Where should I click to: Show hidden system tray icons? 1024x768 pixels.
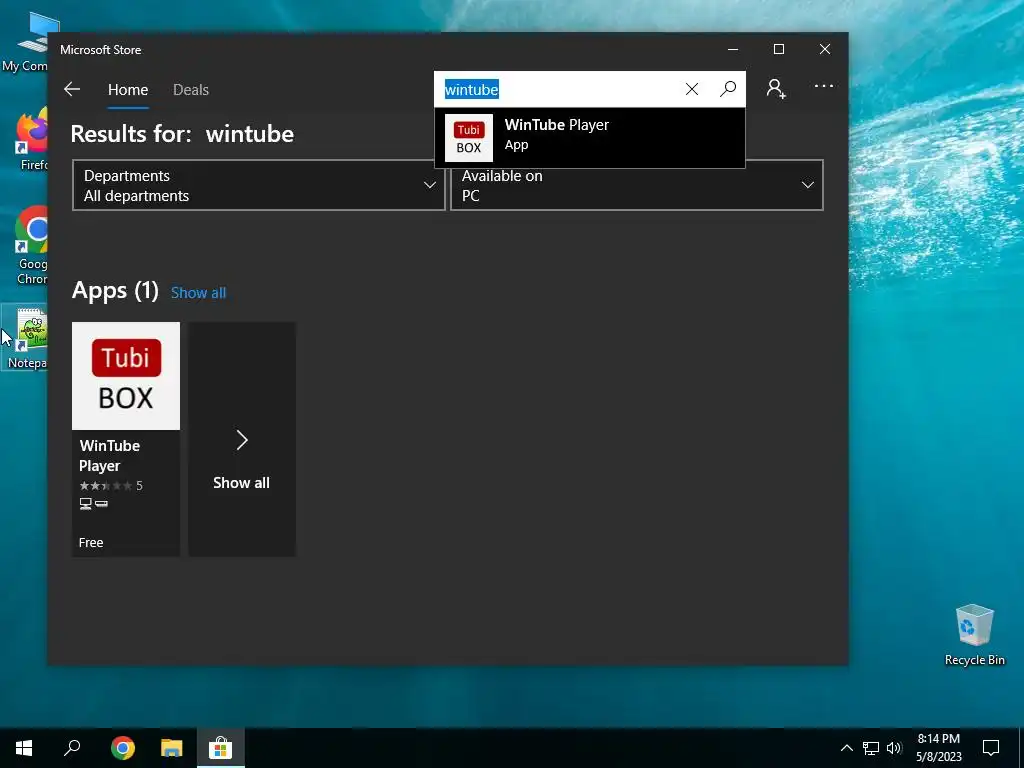click(846, 748)
